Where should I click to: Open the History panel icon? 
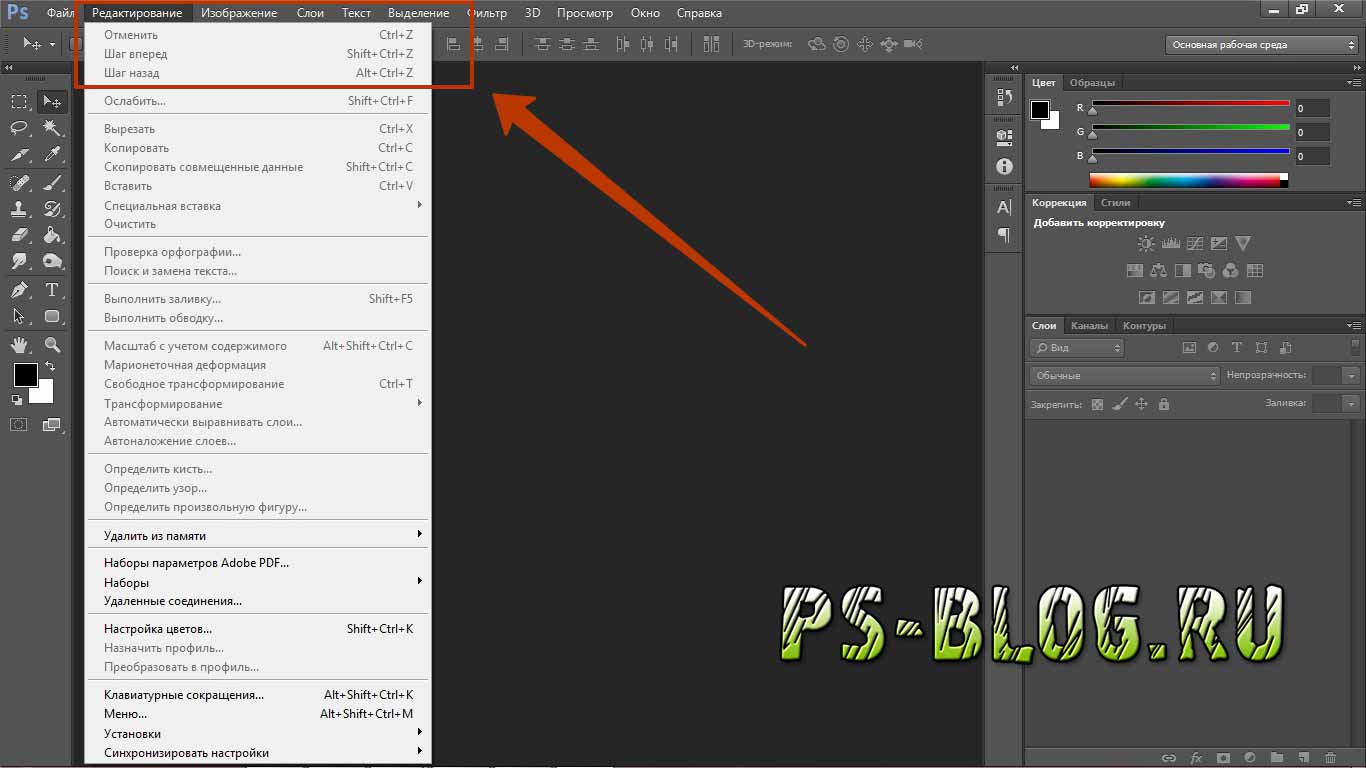click(x=1004, y=97)
